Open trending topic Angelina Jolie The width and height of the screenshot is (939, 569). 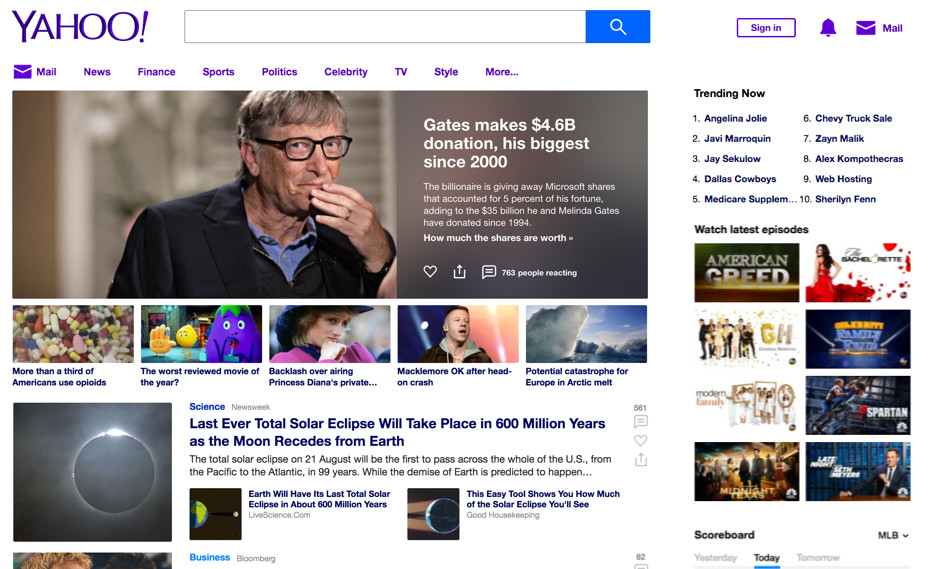(735, 118)
